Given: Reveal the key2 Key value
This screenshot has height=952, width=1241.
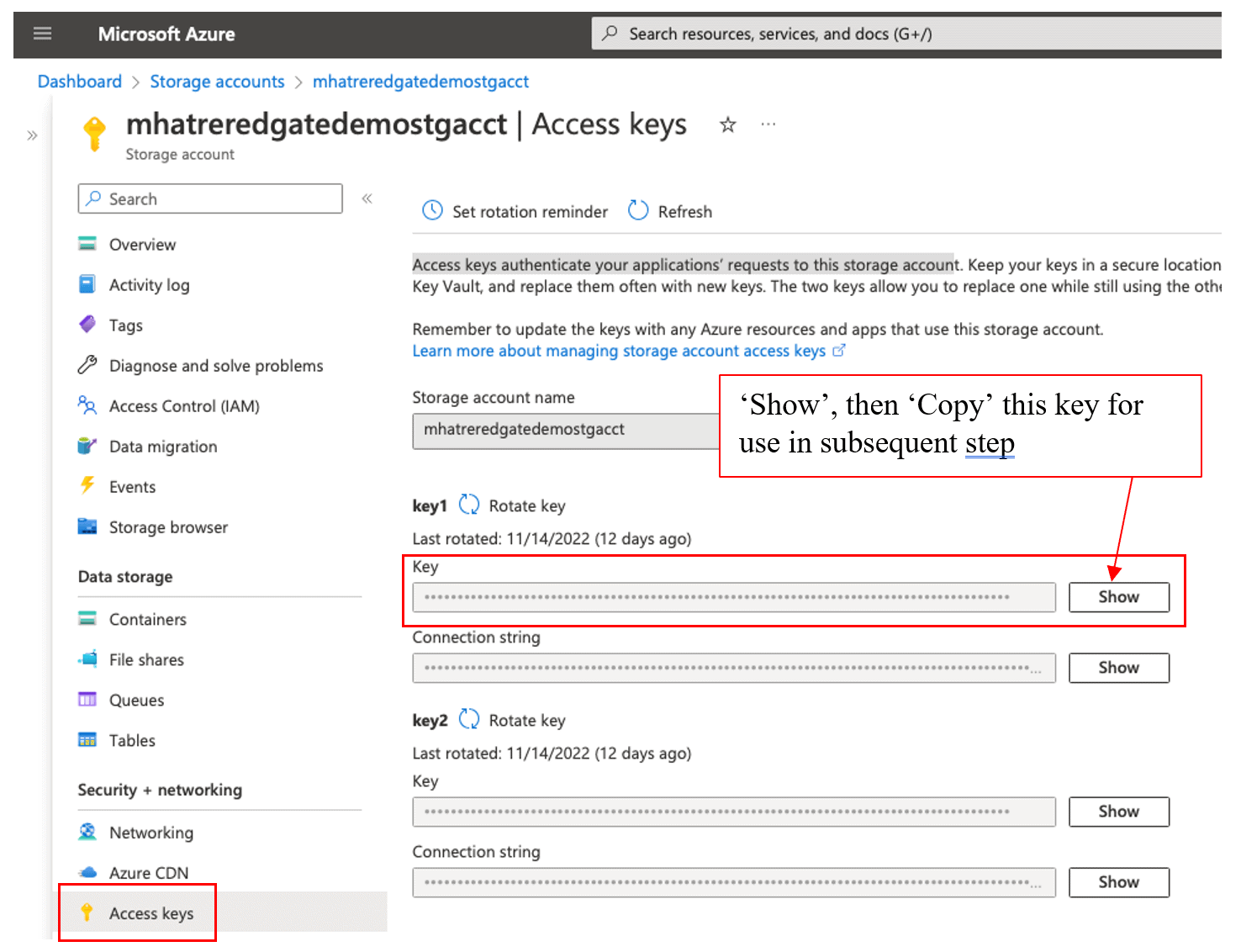Looking at the screenshot, I should (1118, 812).
